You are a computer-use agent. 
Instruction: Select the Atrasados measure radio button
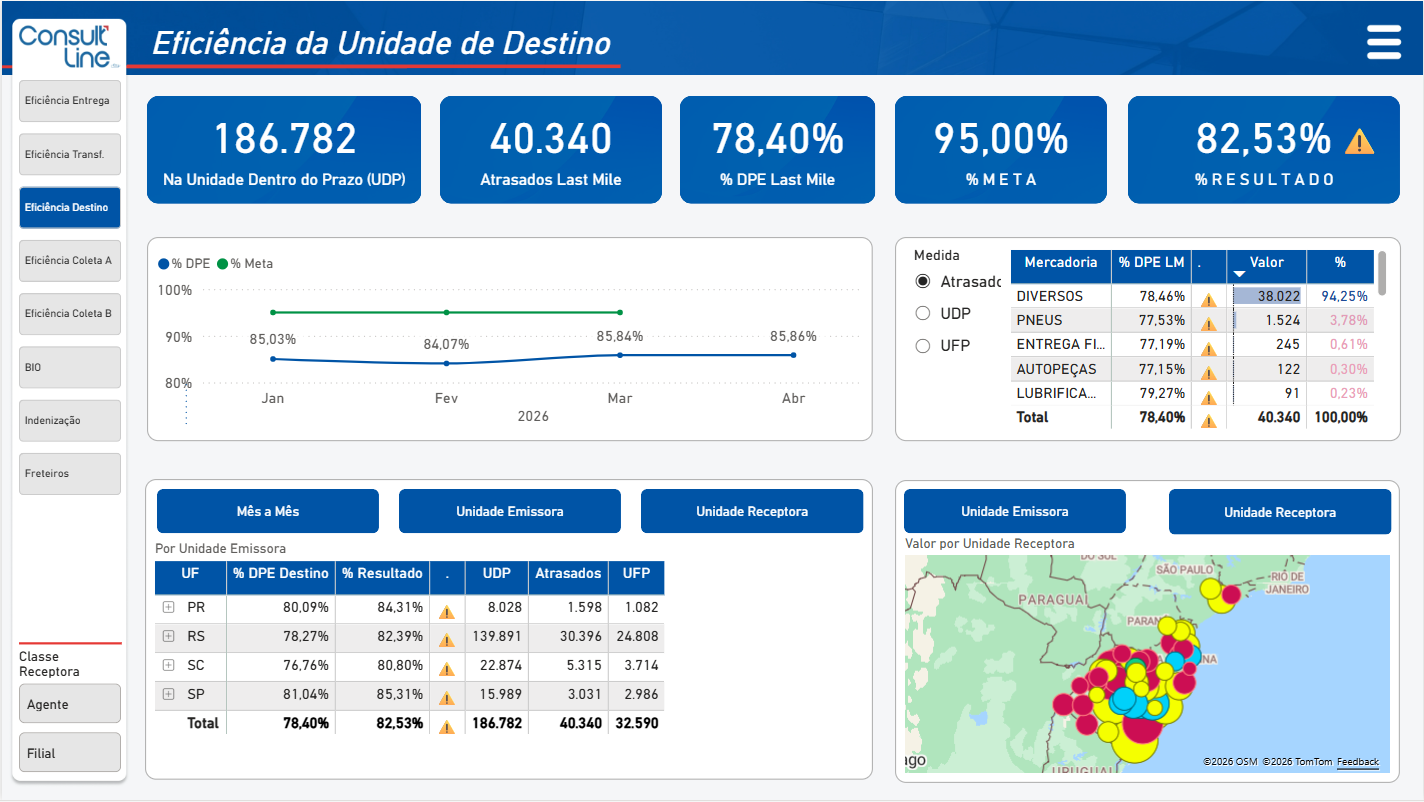(x=923, y=282)
